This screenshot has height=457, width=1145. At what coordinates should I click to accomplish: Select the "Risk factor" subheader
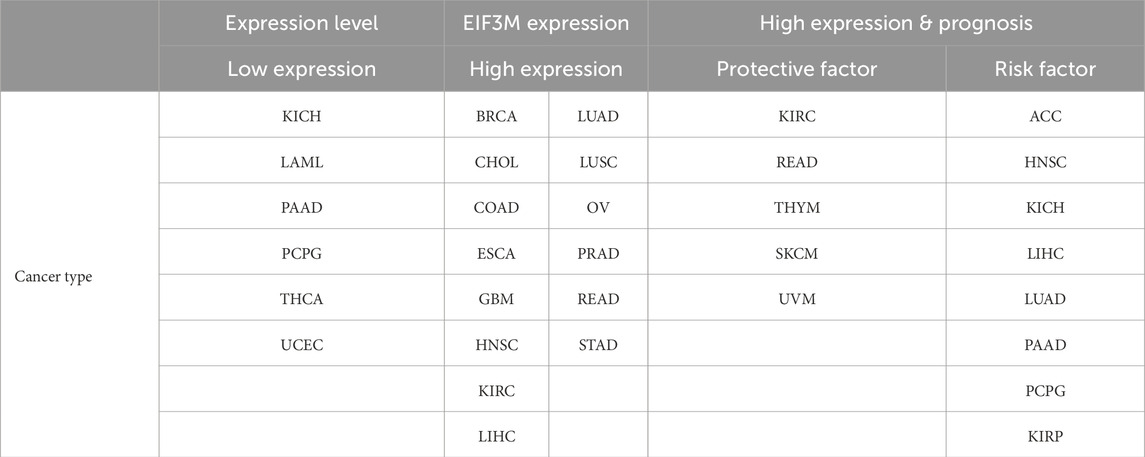tap(1044, 69)
